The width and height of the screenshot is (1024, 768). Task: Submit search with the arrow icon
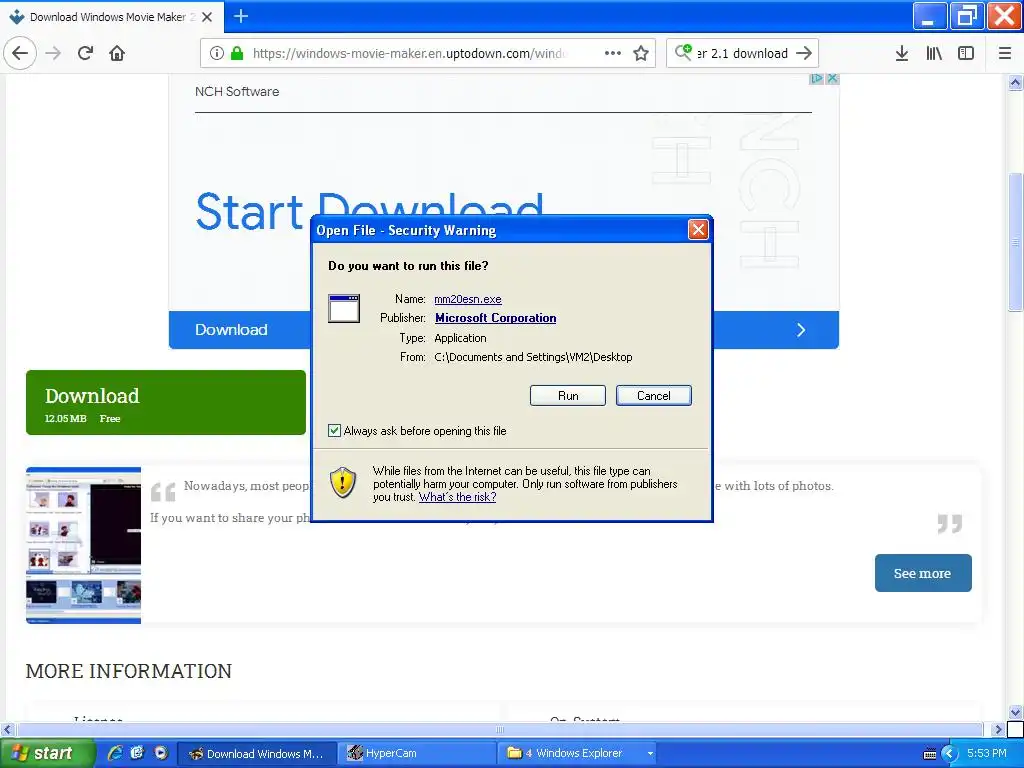804,53
